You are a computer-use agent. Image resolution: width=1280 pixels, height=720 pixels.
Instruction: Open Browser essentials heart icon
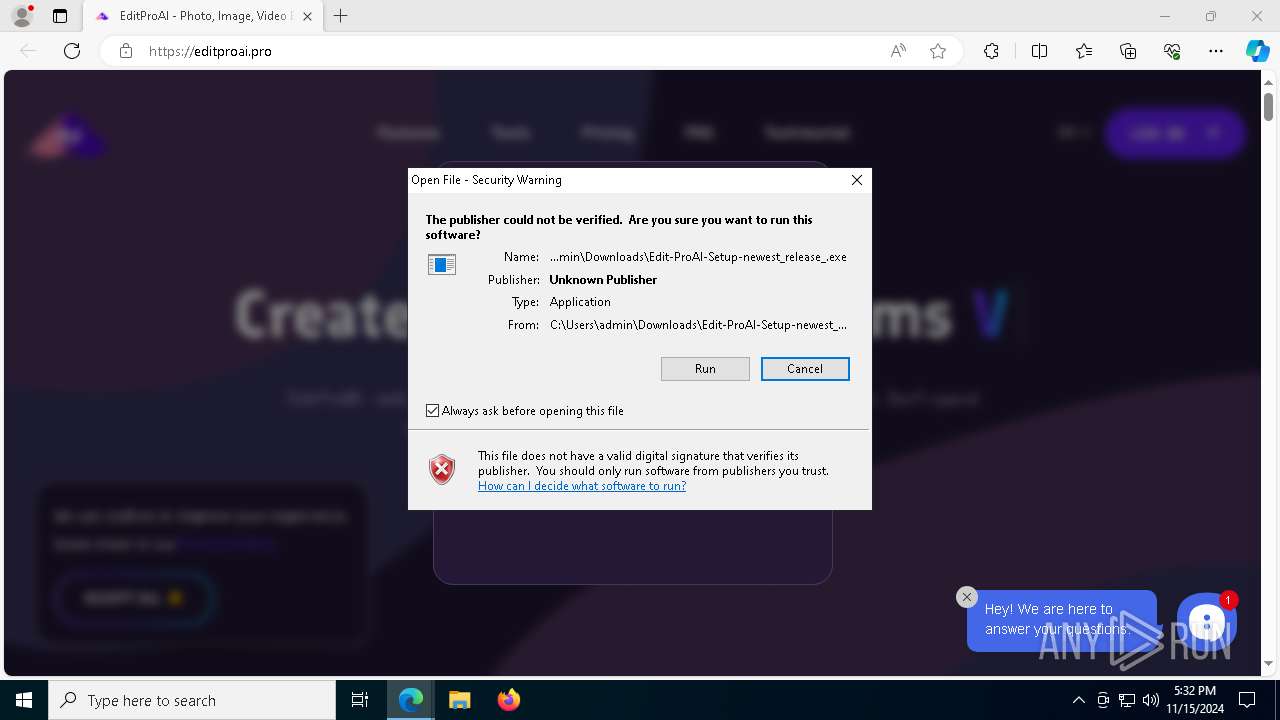1172,51
